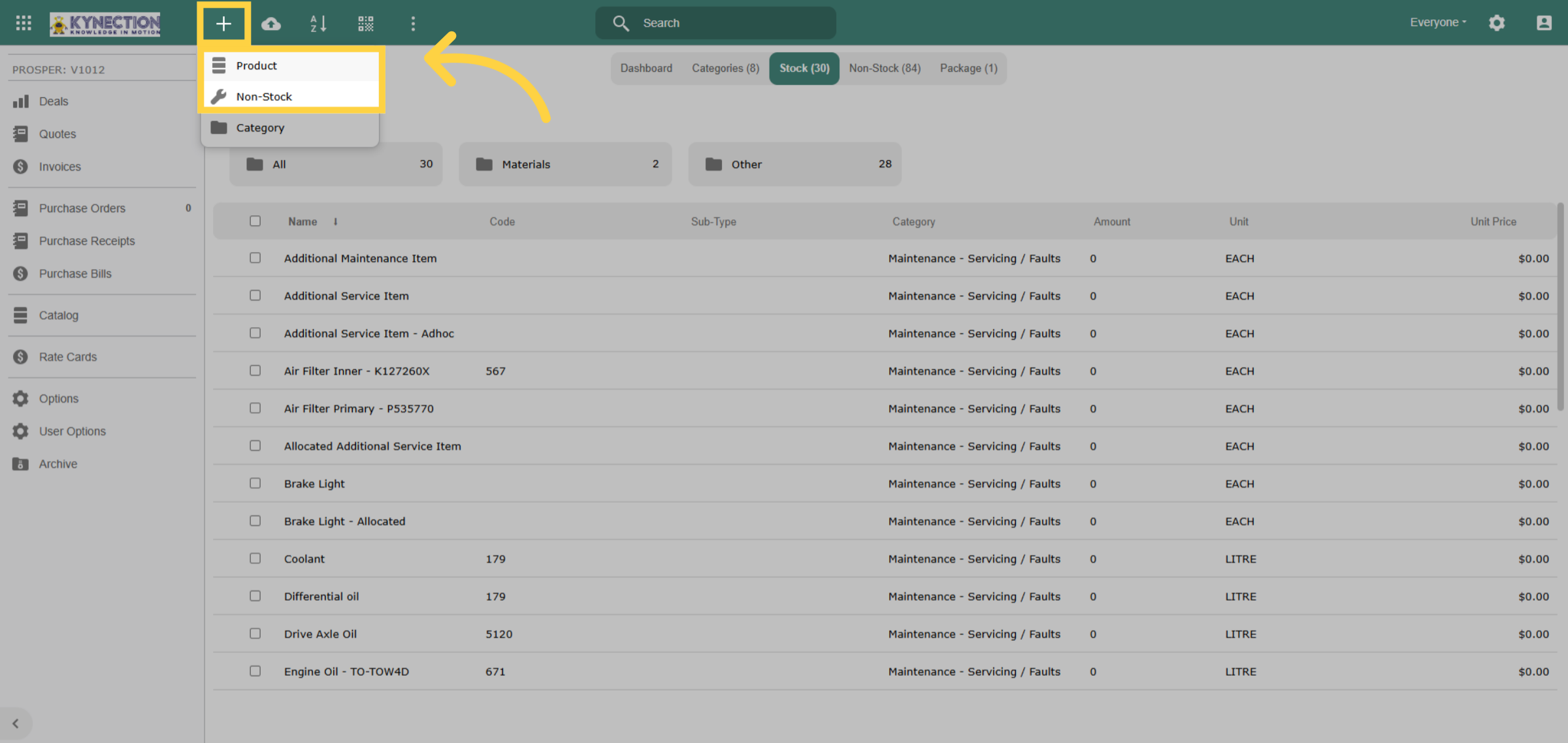Viewport: 1568px width, 743px height.
Task: Choose Product from the add menu
Action: (x=291, y=65)
